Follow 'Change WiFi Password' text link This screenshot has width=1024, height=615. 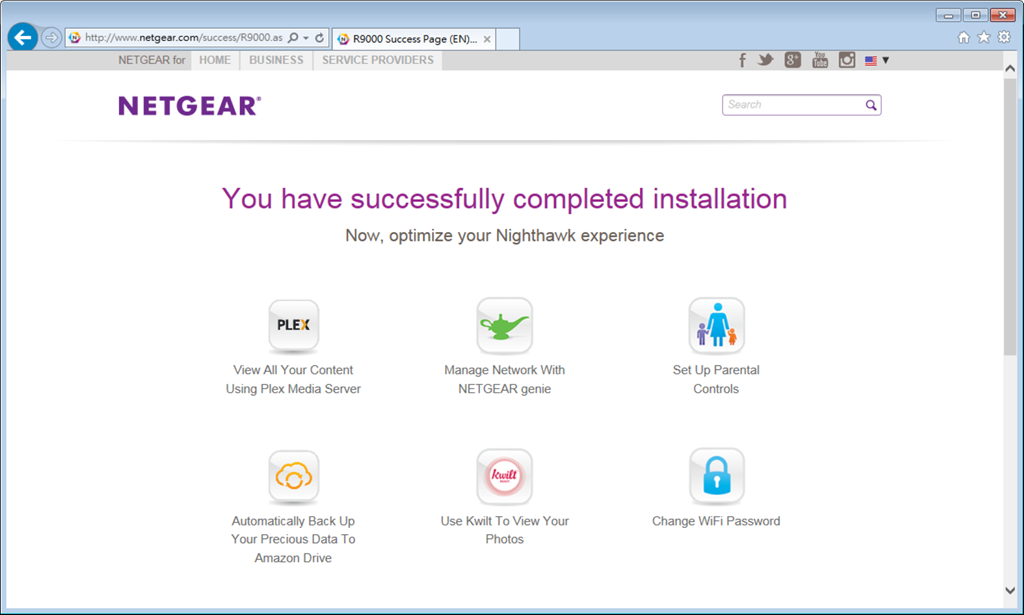(x=716, y=521)
